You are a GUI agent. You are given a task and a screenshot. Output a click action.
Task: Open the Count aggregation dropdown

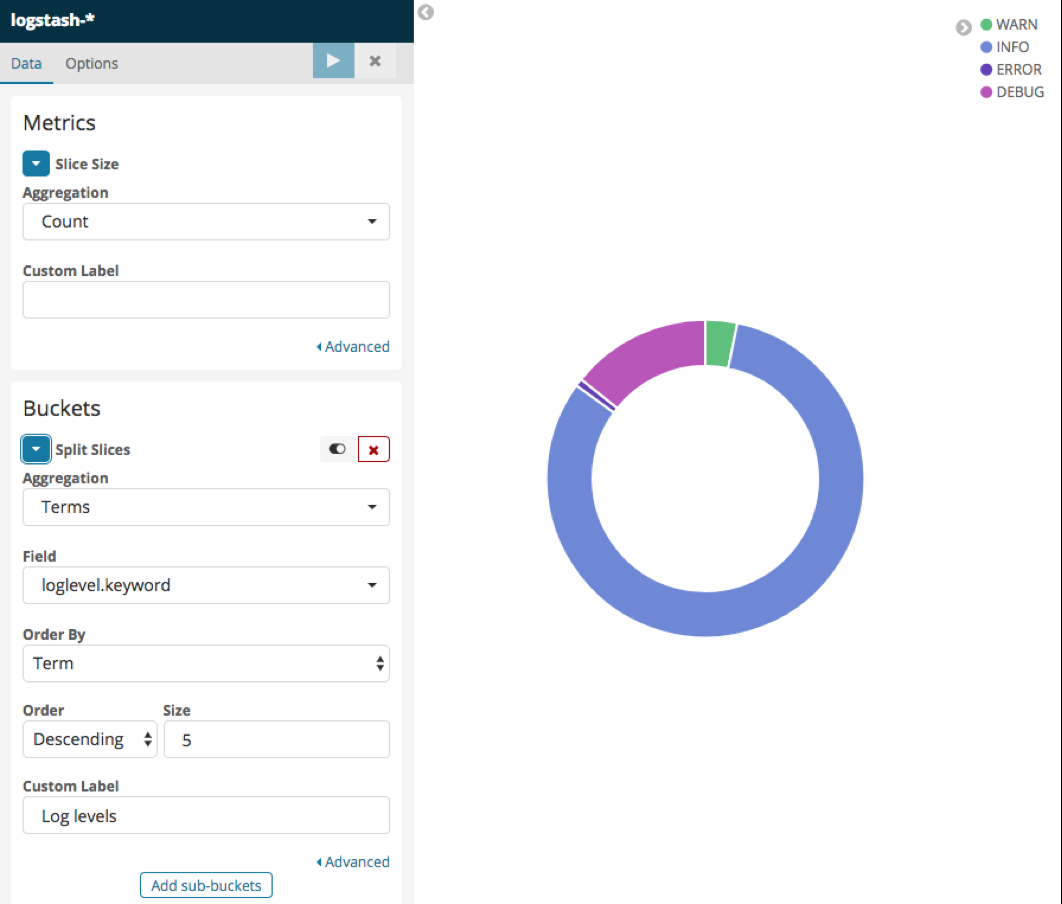(x=206, y=222)
